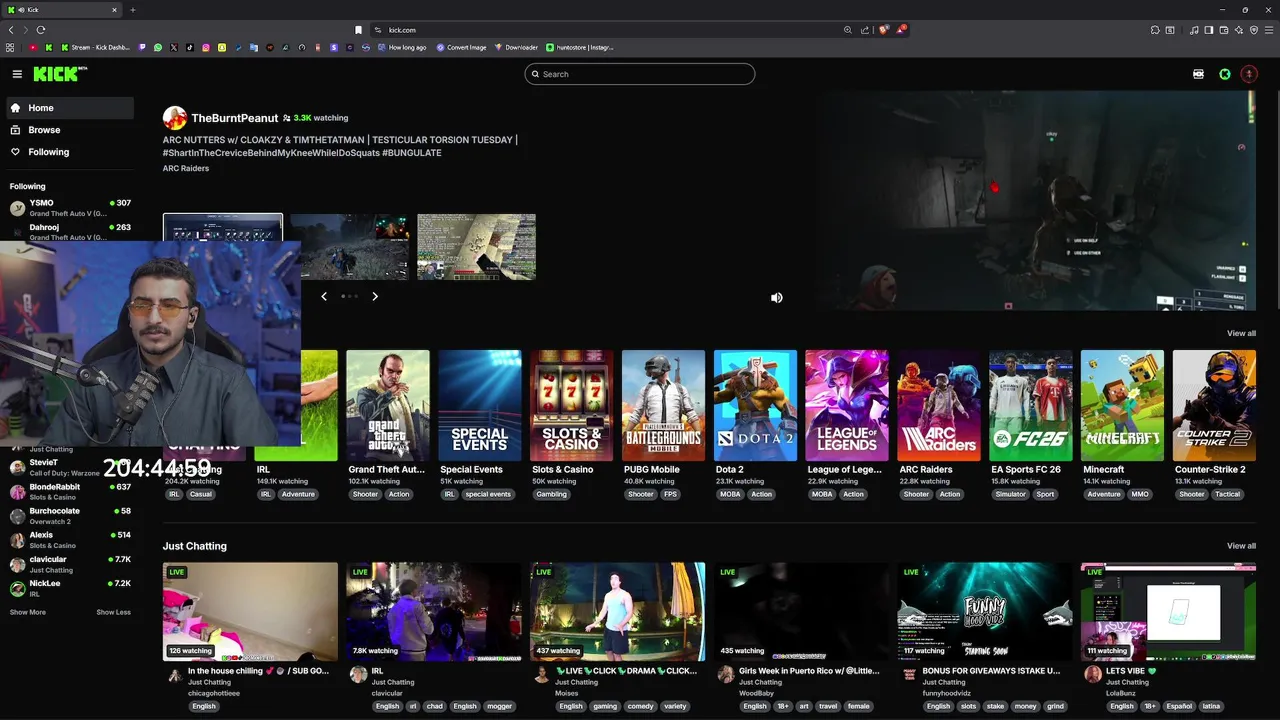
Task: Open the new tab plus button
Action: [132, 10]
